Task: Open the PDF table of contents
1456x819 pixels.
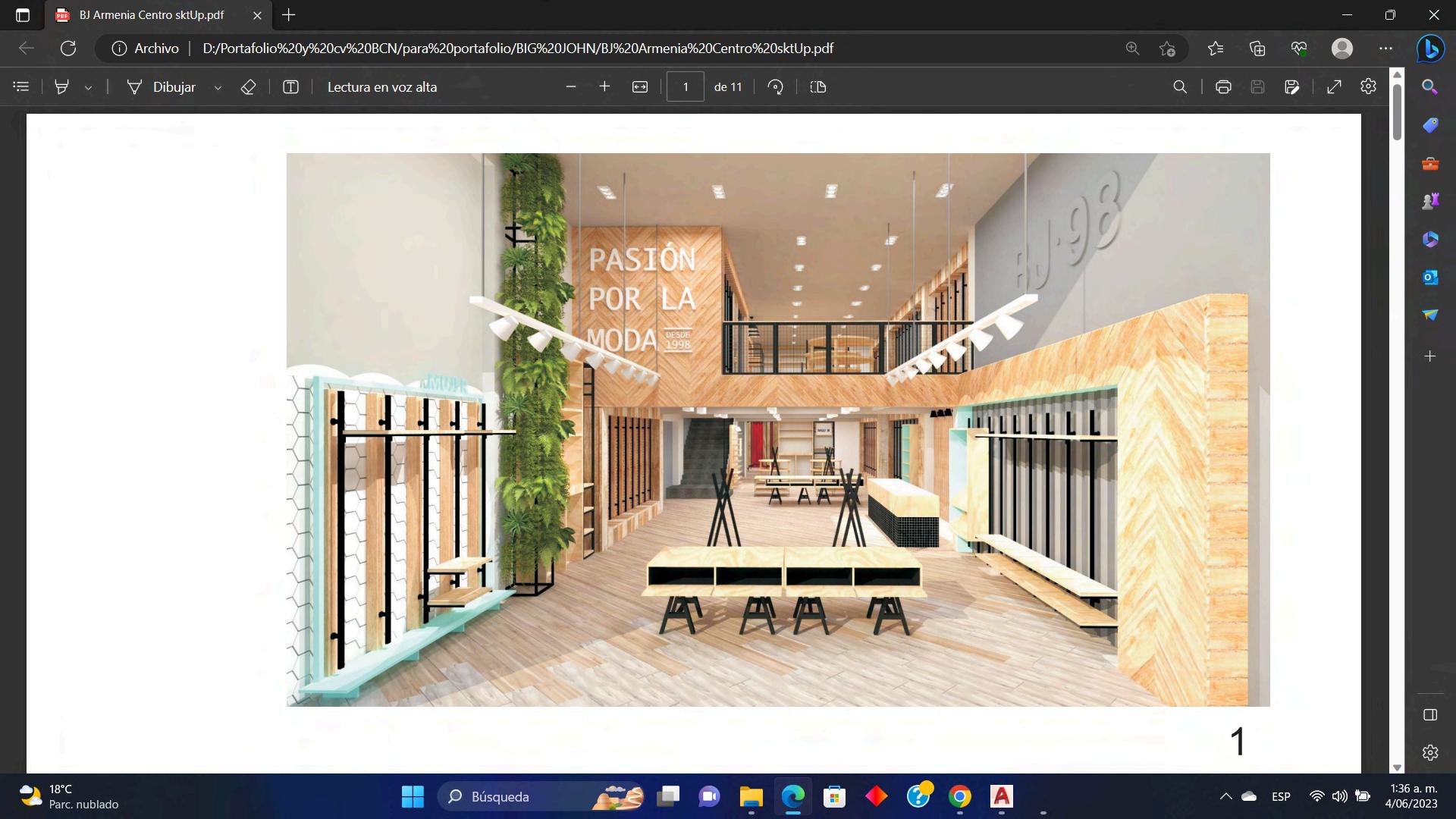Action: point(21,87)
